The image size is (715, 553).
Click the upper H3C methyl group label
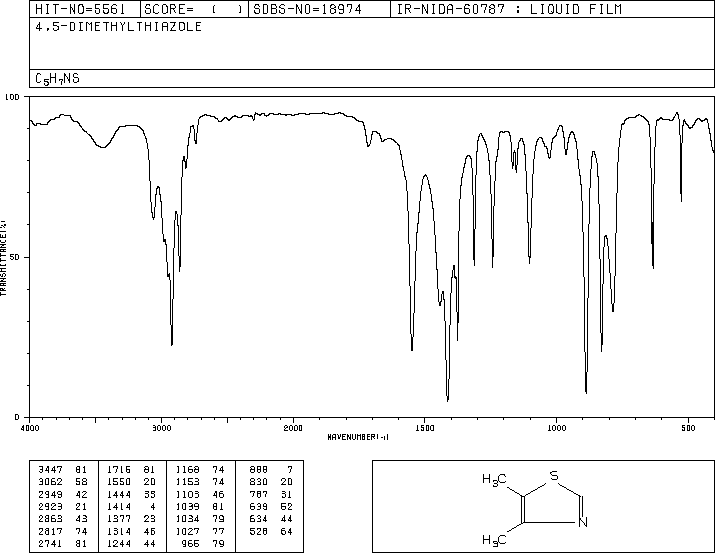tap(494, 480)
